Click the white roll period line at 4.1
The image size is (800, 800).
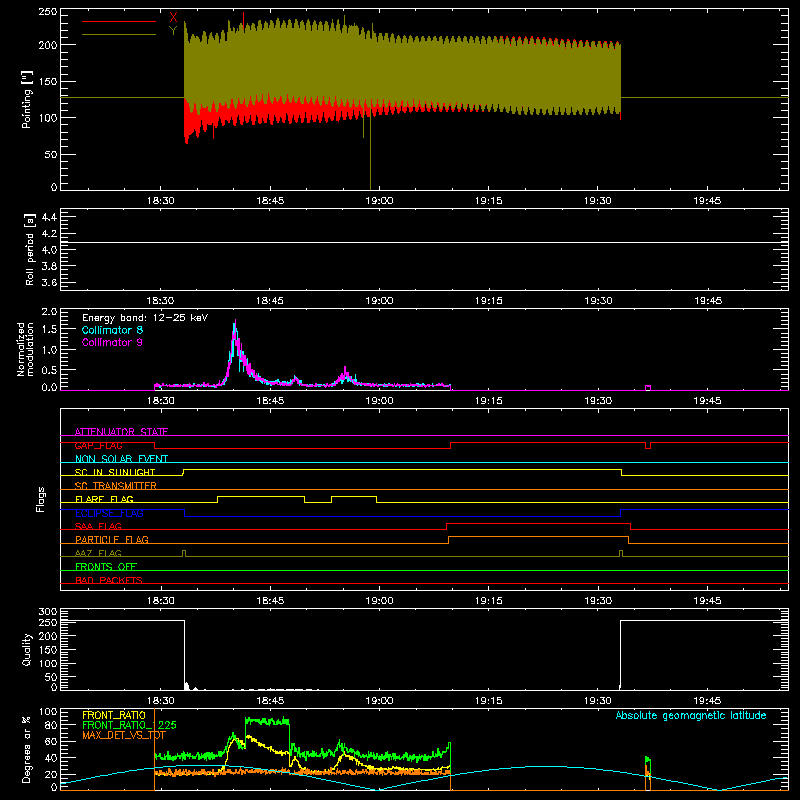tap(424, 242)
